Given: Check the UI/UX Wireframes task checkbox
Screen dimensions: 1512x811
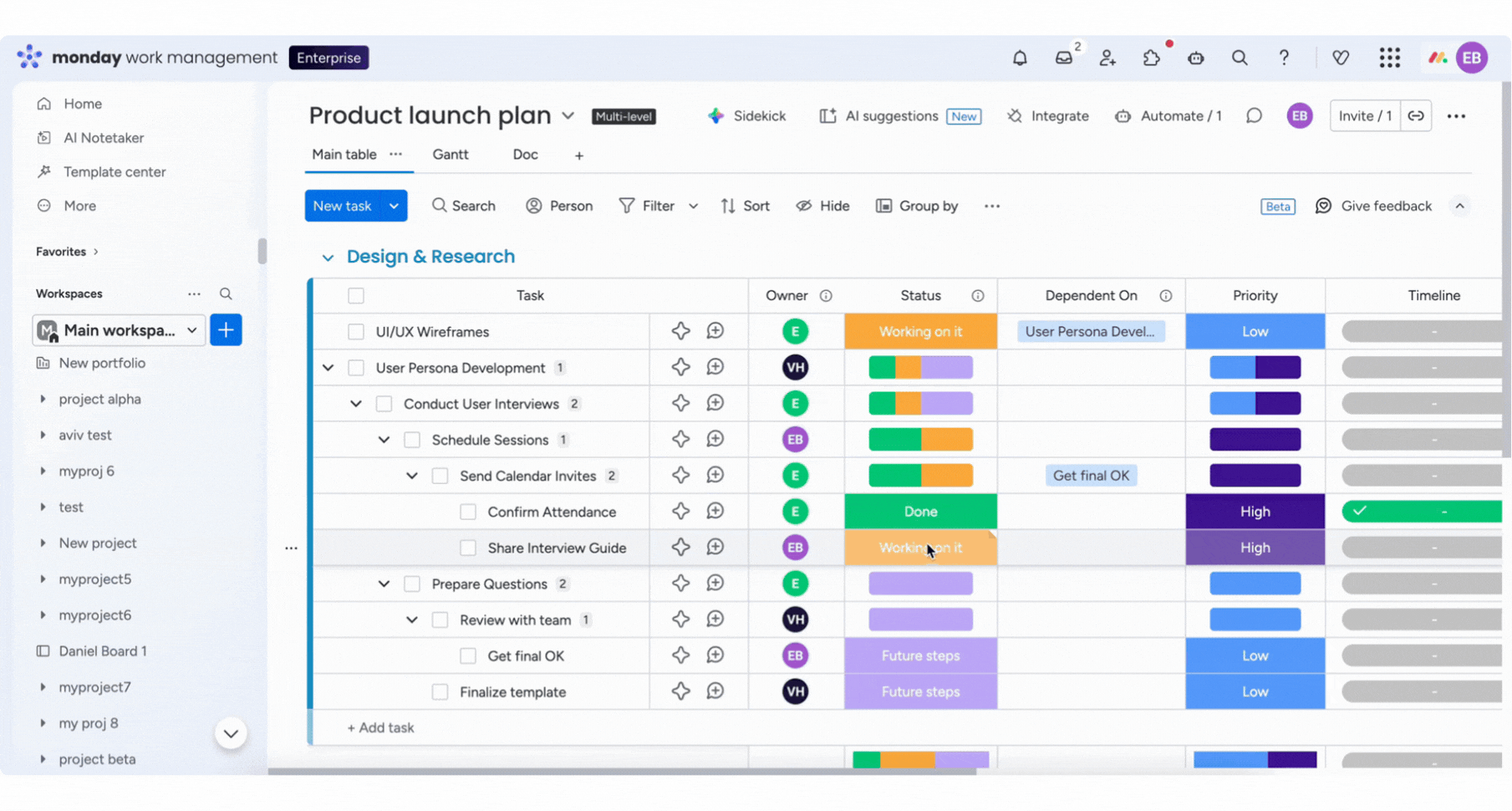Looking at the screenshot, I should 356,332.
